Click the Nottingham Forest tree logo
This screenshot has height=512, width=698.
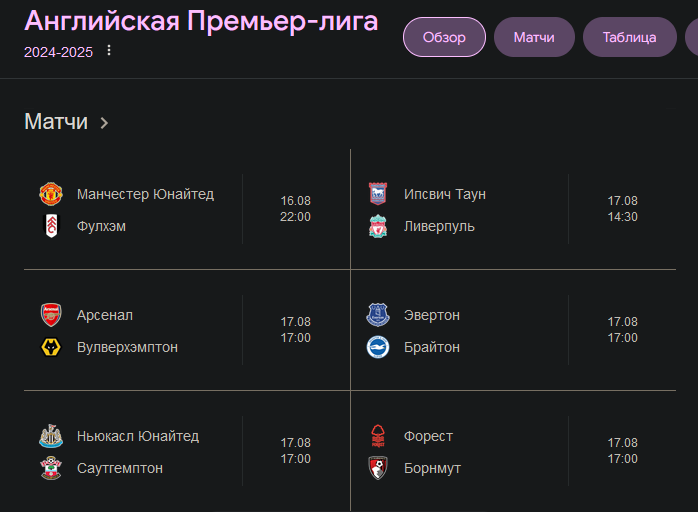[378, 436]
